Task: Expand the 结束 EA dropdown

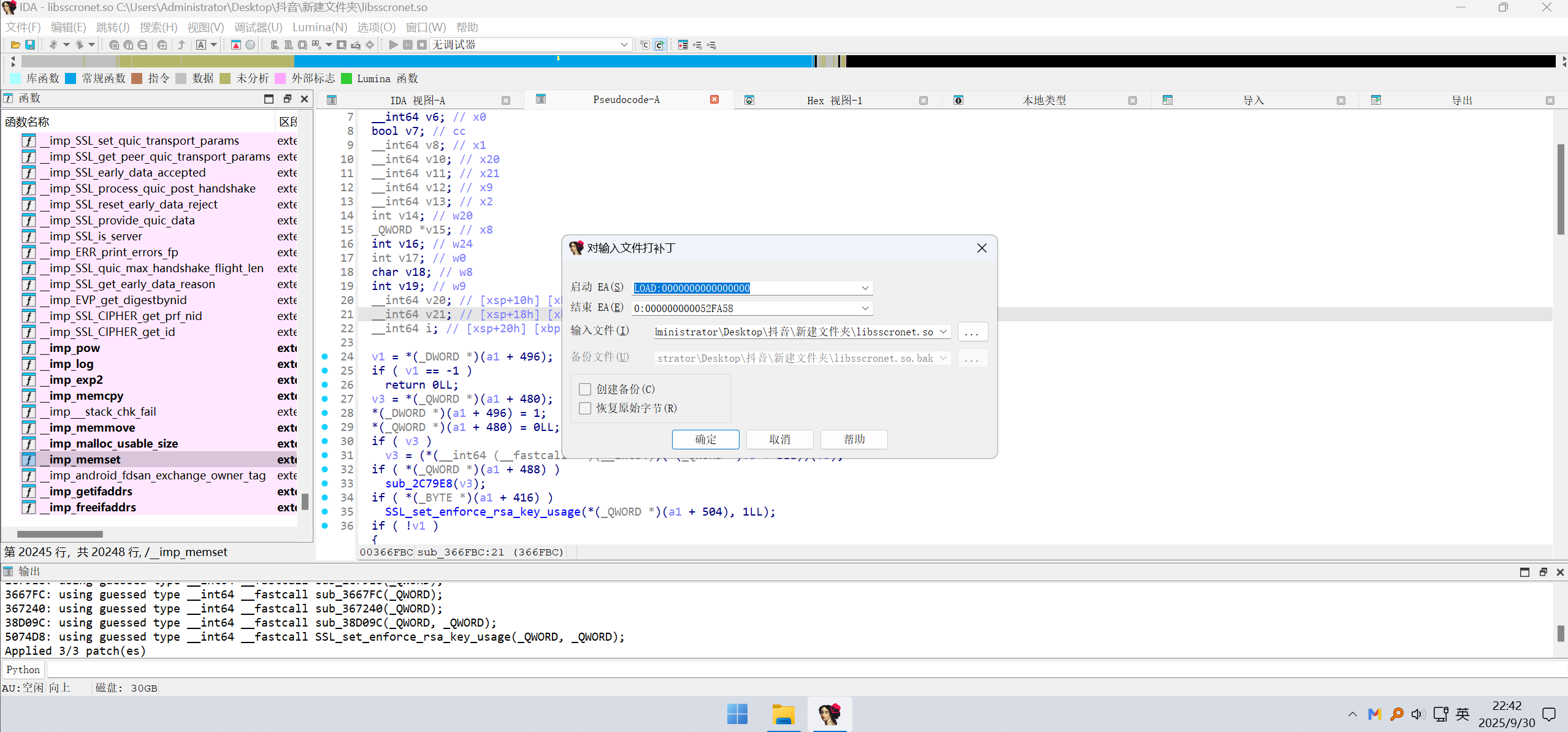Action: point(865,308)
